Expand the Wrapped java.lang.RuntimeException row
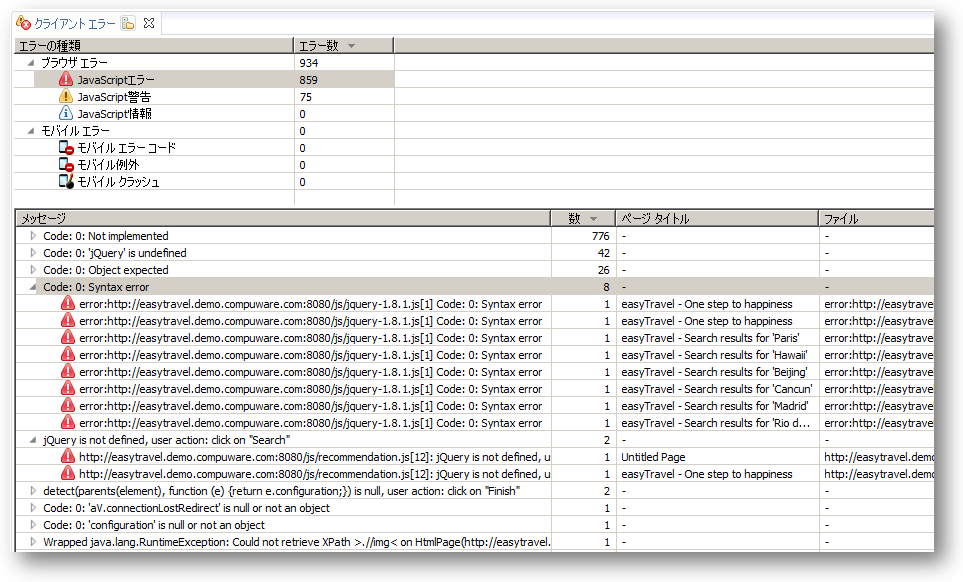The image size is (963, 582). coord(33,542)
